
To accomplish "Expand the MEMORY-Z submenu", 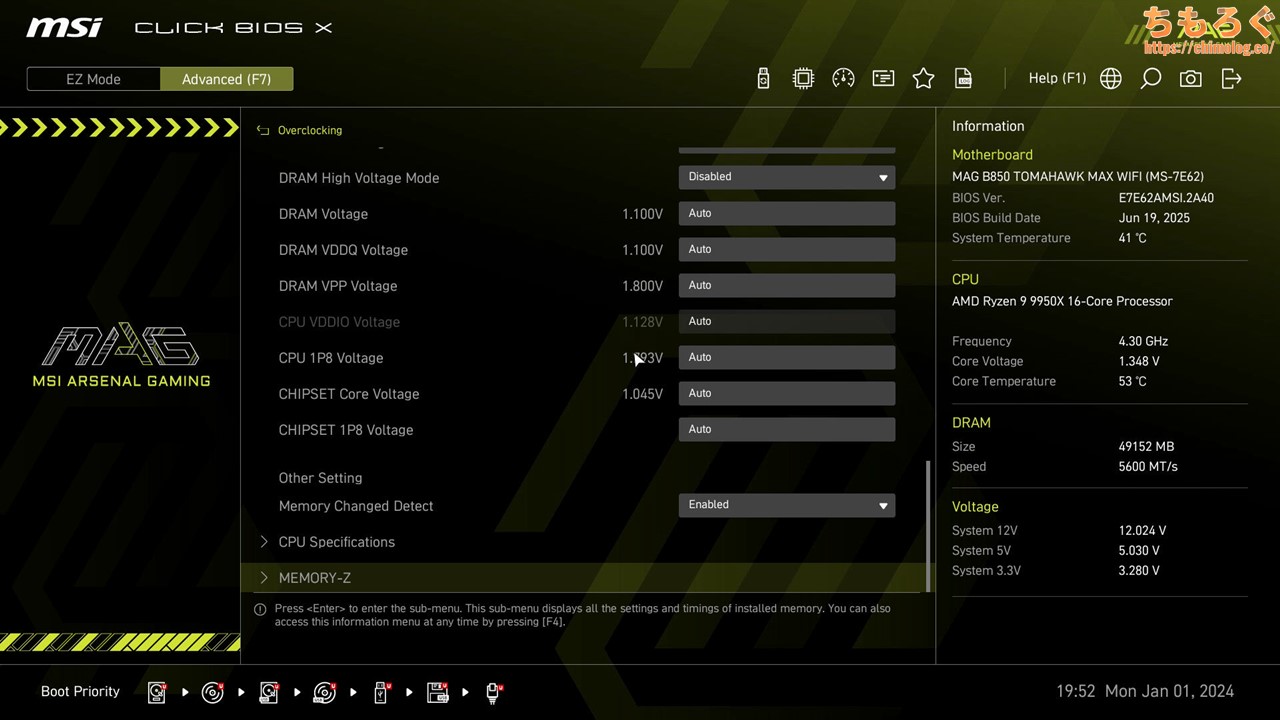I will [314, 578].
